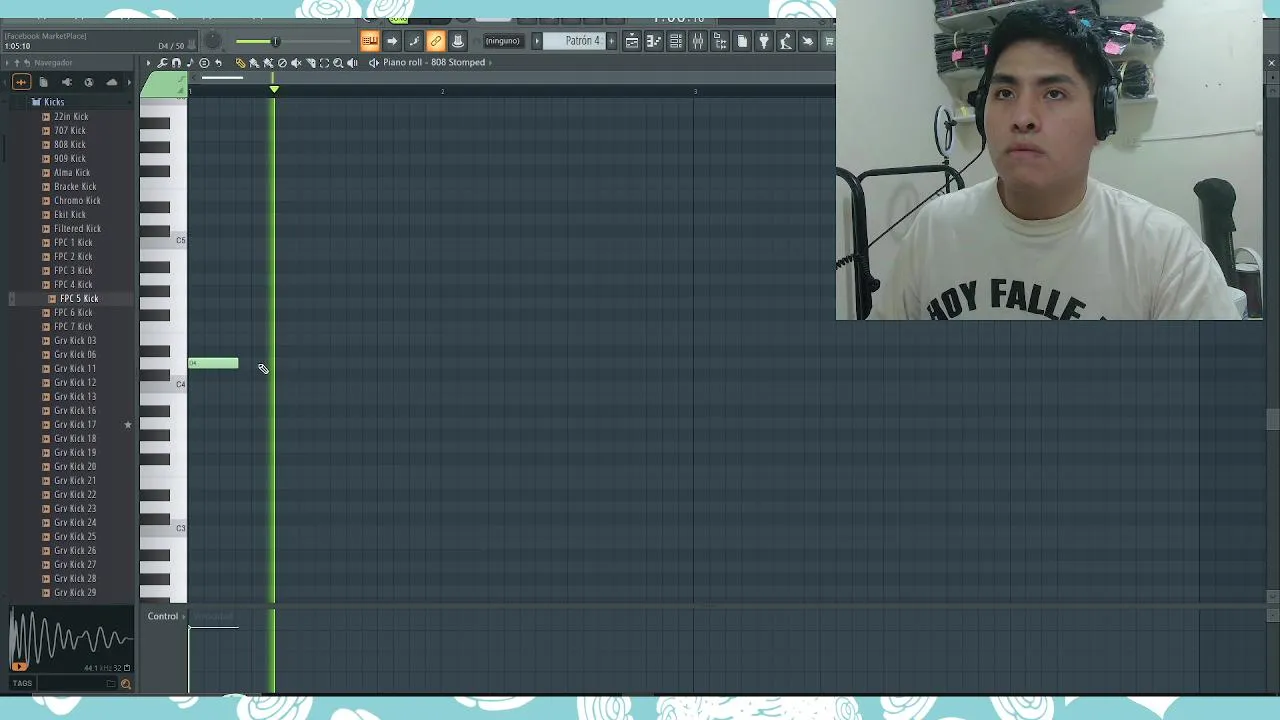1280x720 pixels.
Task: Switch to the cloud browser tab
Action: coord(111,82)
